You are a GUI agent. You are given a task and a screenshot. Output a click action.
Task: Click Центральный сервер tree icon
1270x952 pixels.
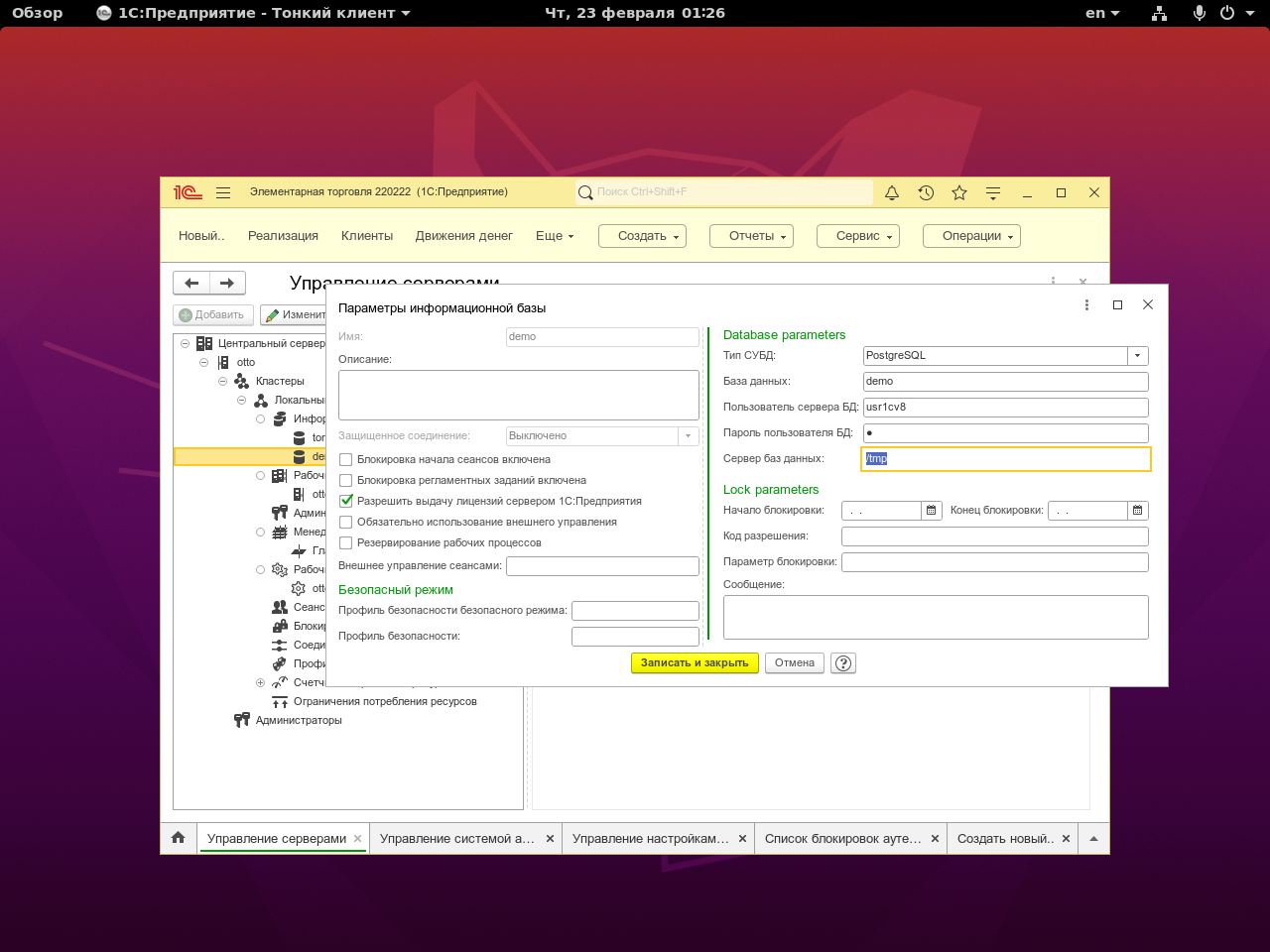(204, 343)
